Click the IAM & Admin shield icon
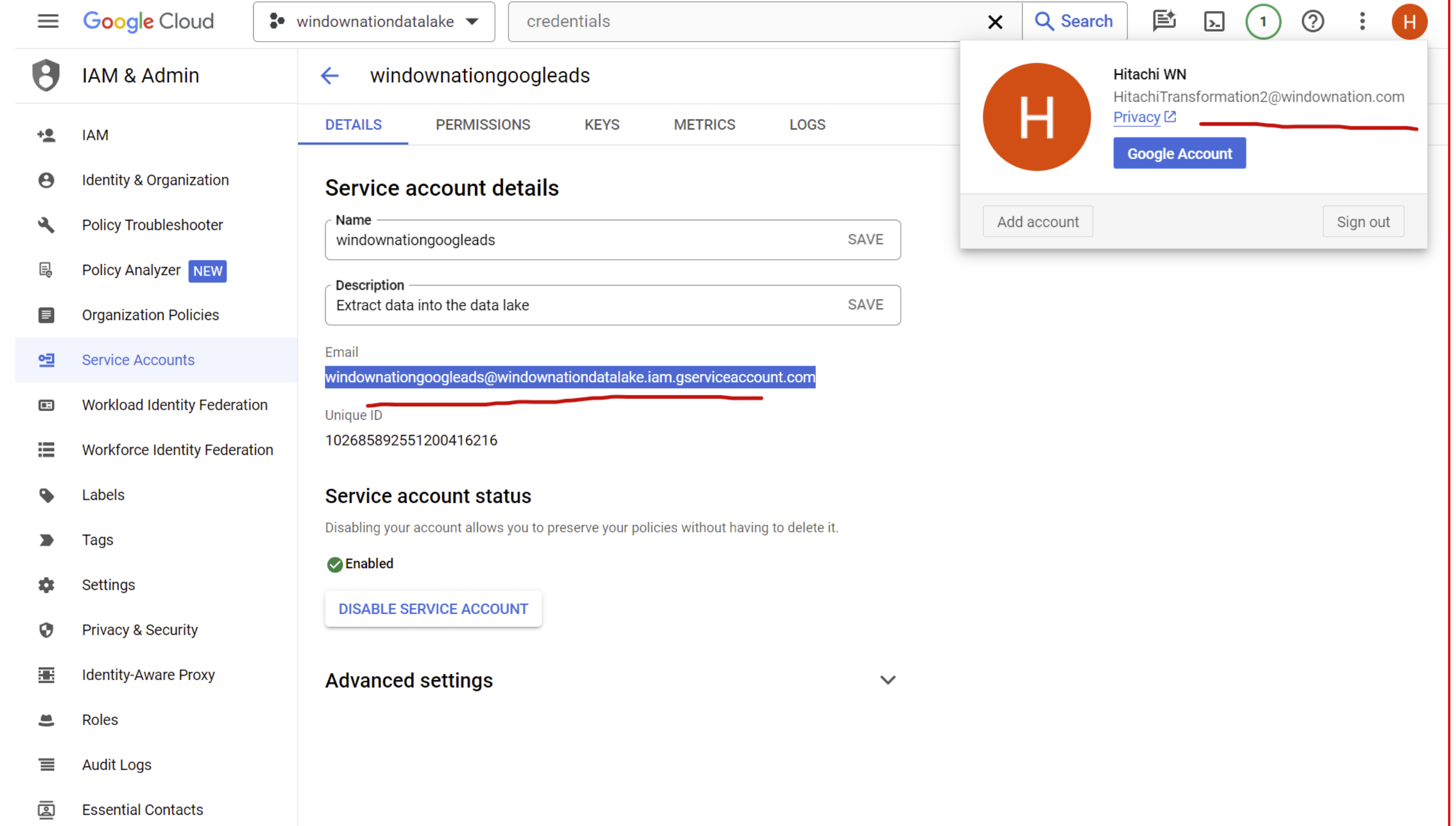The image size is (1456, 826). 46,75
